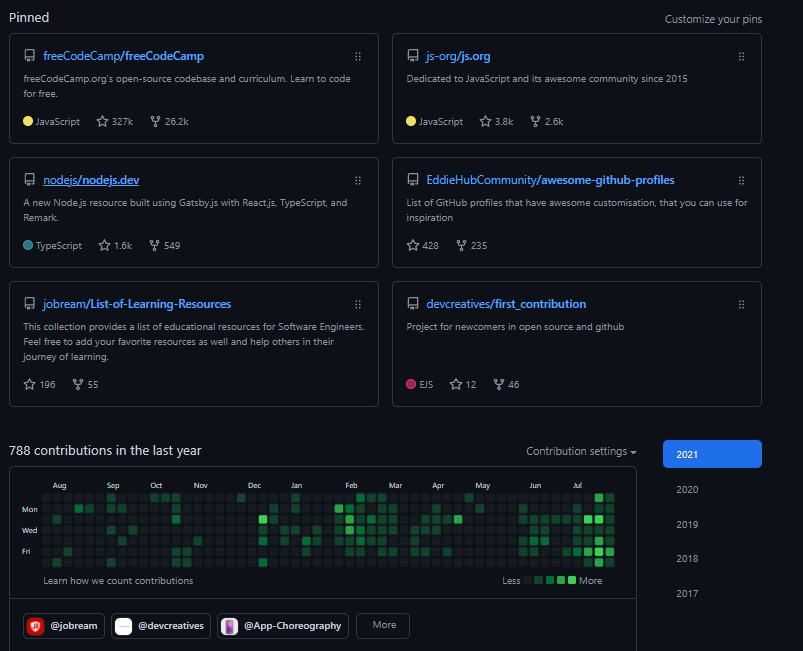Viewport: 803px width, 651px height.
Task: Click the More organizations button
Action: [x=383, y=625]
